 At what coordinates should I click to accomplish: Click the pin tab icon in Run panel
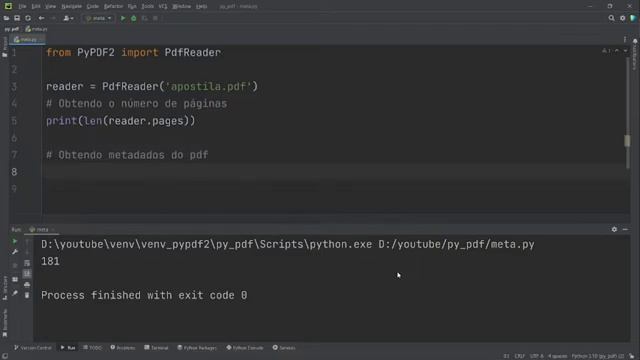point(15,293)
